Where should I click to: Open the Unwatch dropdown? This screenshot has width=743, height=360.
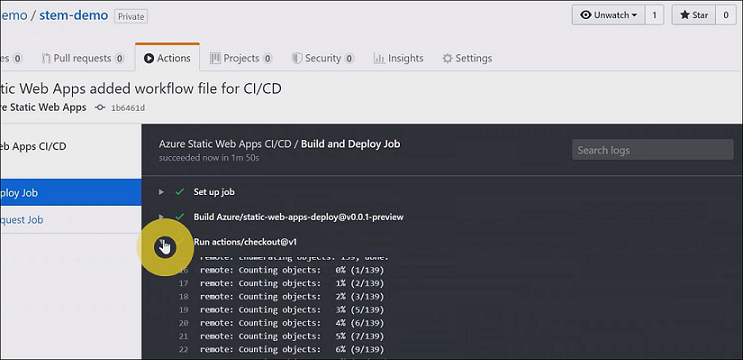(609, 15)
